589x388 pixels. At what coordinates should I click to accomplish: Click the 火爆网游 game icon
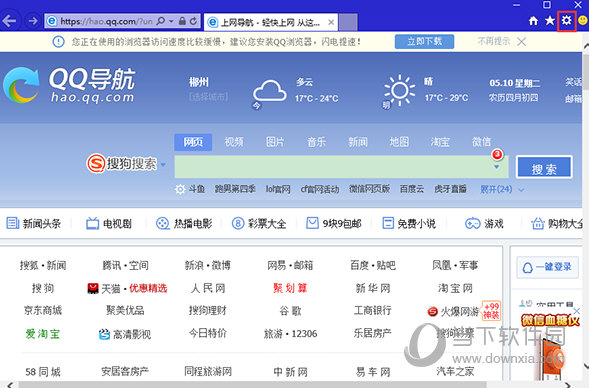(x=433, y=311)
